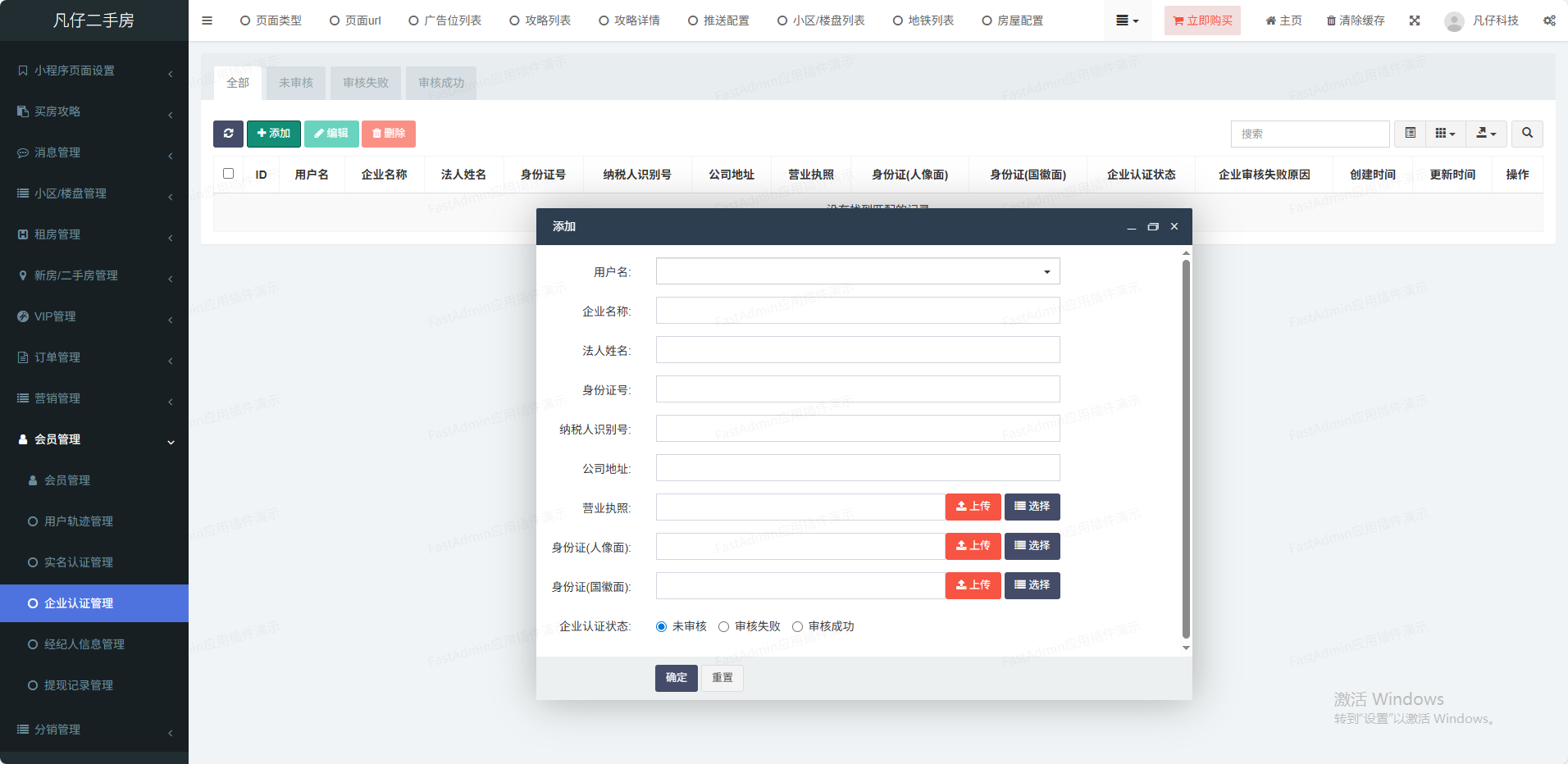
Task: Click the 企业名称 input field
Action: [x=858, y=311]
